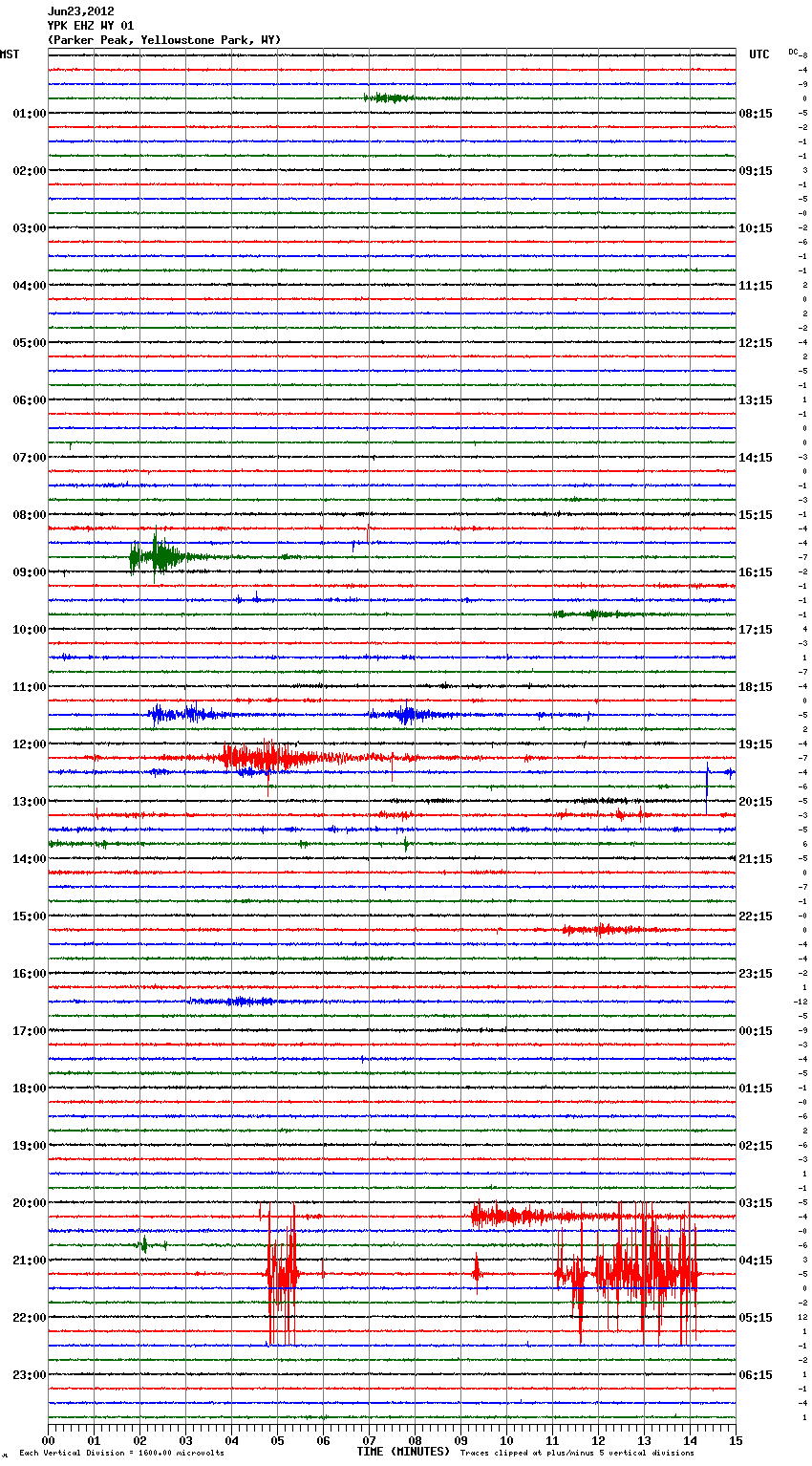Select the 13:00 MST time label
This screenshot has height=1466, width=812.
point(30,802)
